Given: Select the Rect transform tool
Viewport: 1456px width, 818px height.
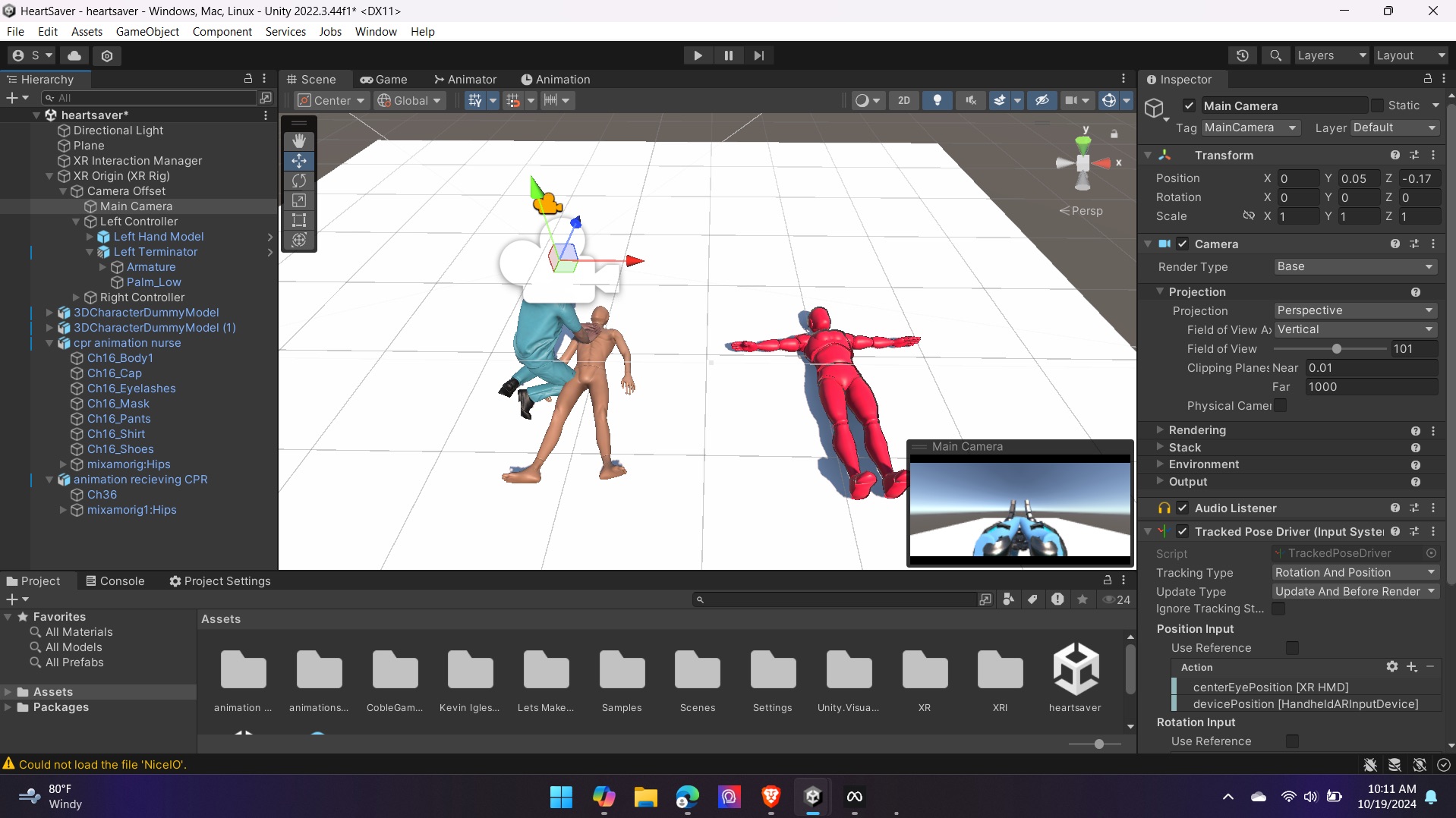Looking at the screenshot, I should coord(299,220).
